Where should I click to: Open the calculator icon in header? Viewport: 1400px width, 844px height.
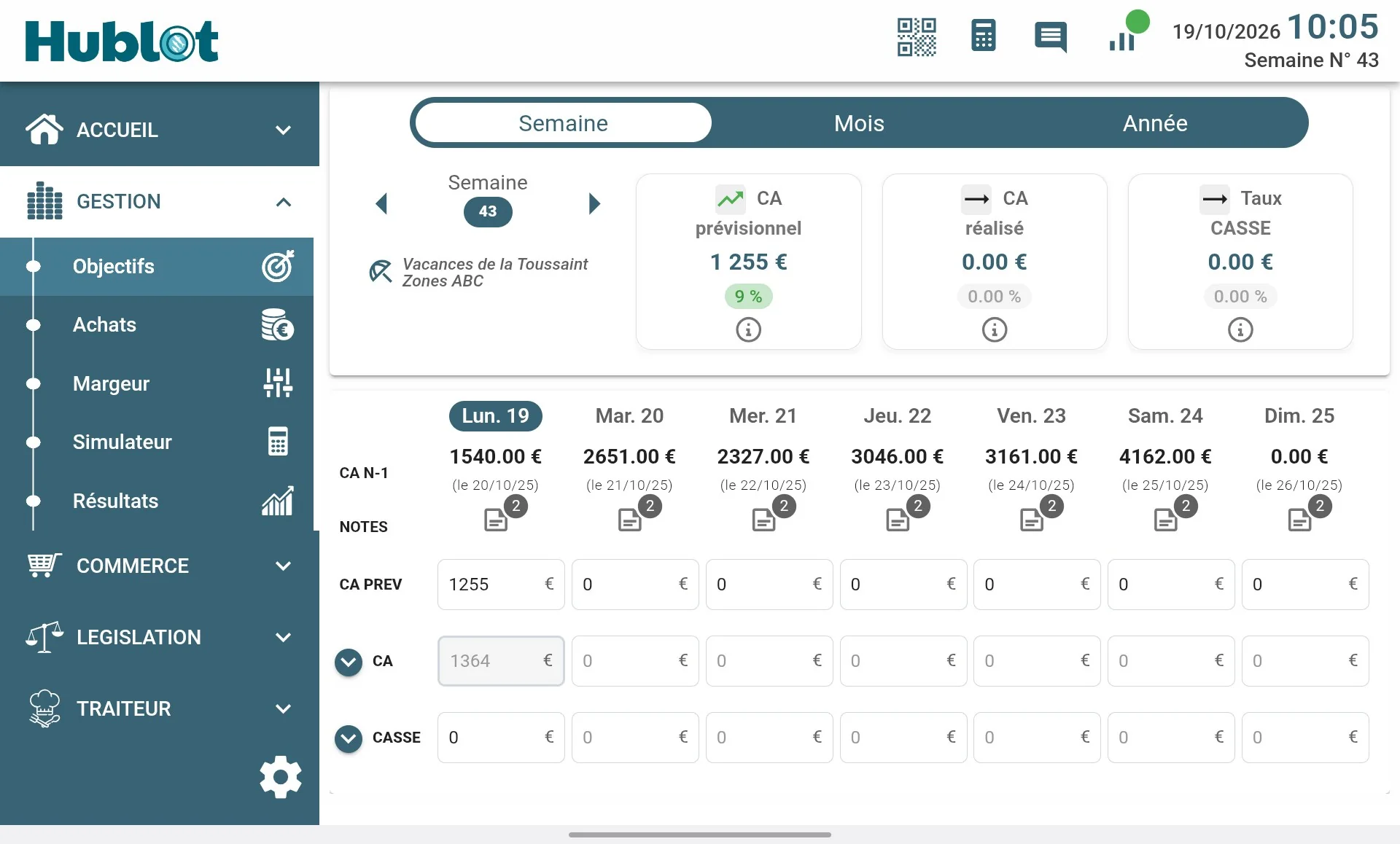(x=984, y=36)
